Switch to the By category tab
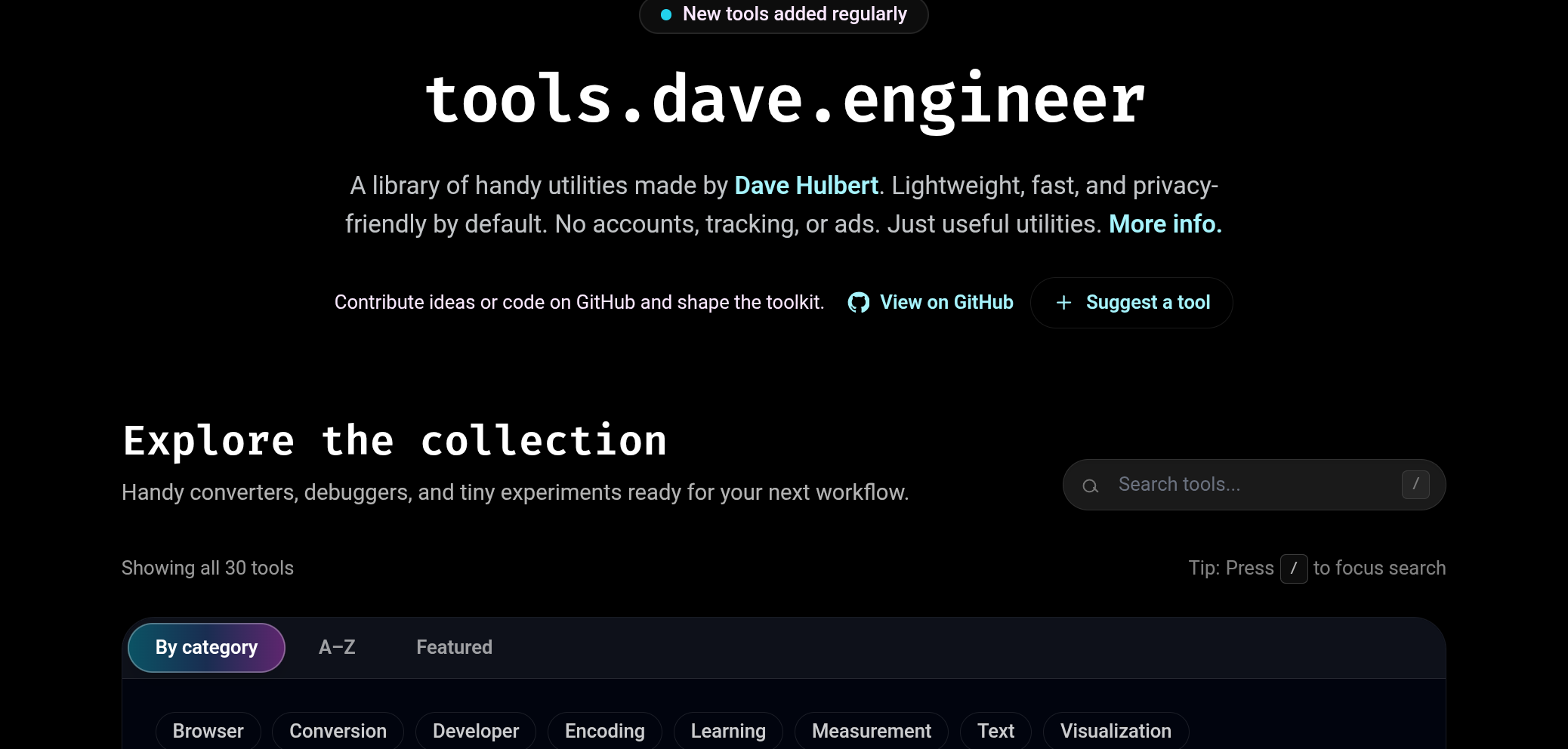This screenshot has width=1568, height=749. [206, 648]
